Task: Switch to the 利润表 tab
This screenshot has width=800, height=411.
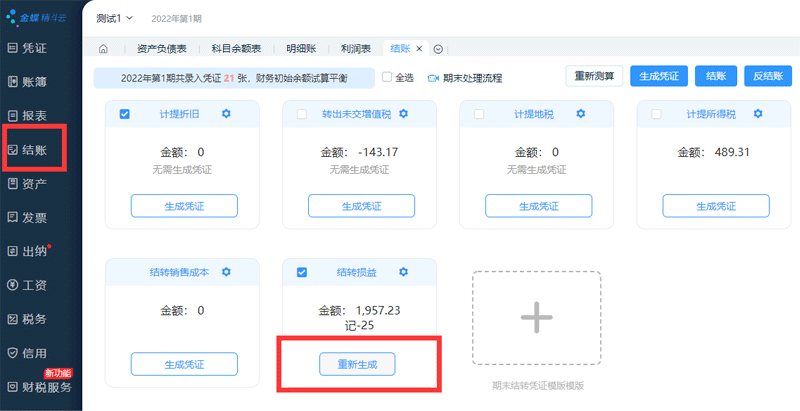Action: (x=355, y=49)
